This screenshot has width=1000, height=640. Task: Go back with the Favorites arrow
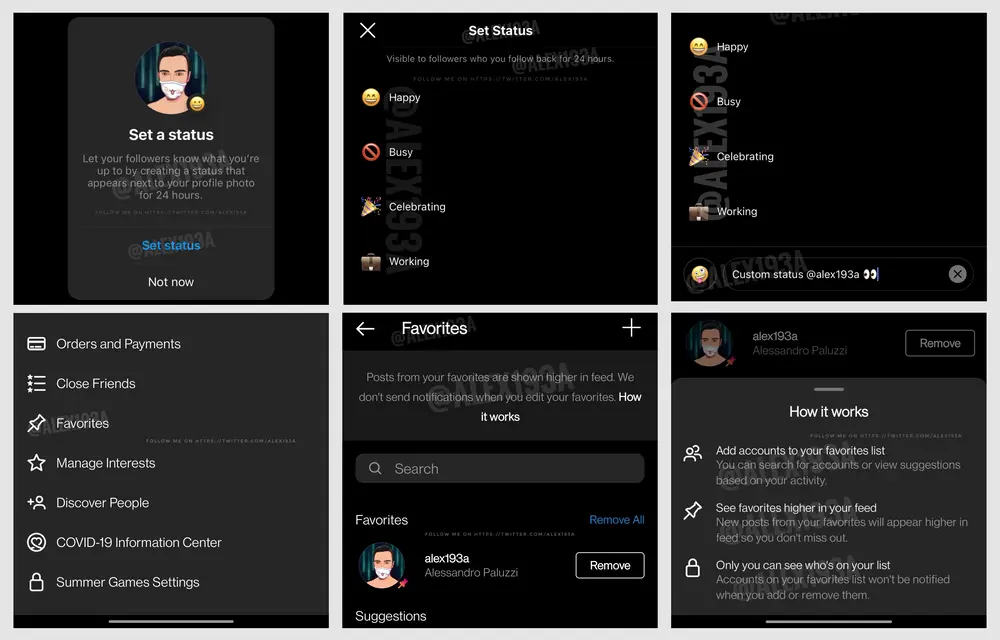pos(365,328)
